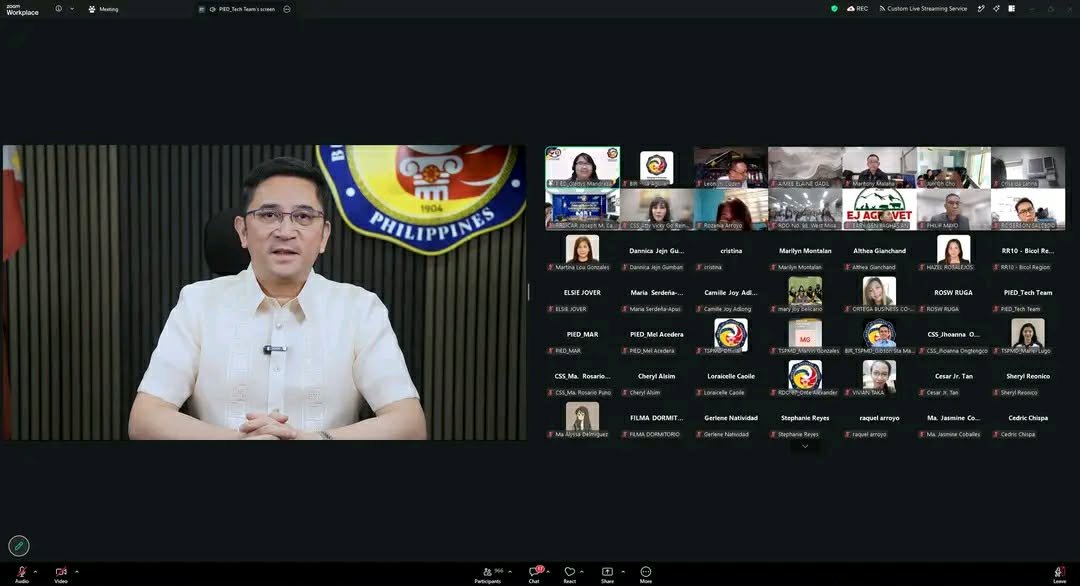Select the PIED_Mel Acedera tile
Viewport: 1080px width, 586px height.
pyautogui.click(x=656, y=337)
